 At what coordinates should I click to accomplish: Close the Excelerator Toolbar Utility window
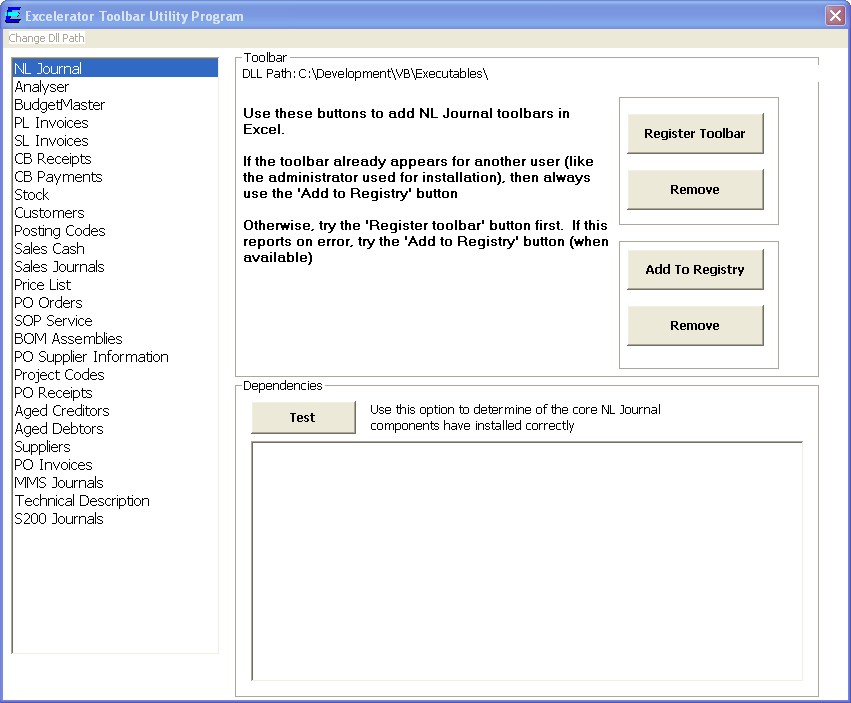[x=835, y=15]
